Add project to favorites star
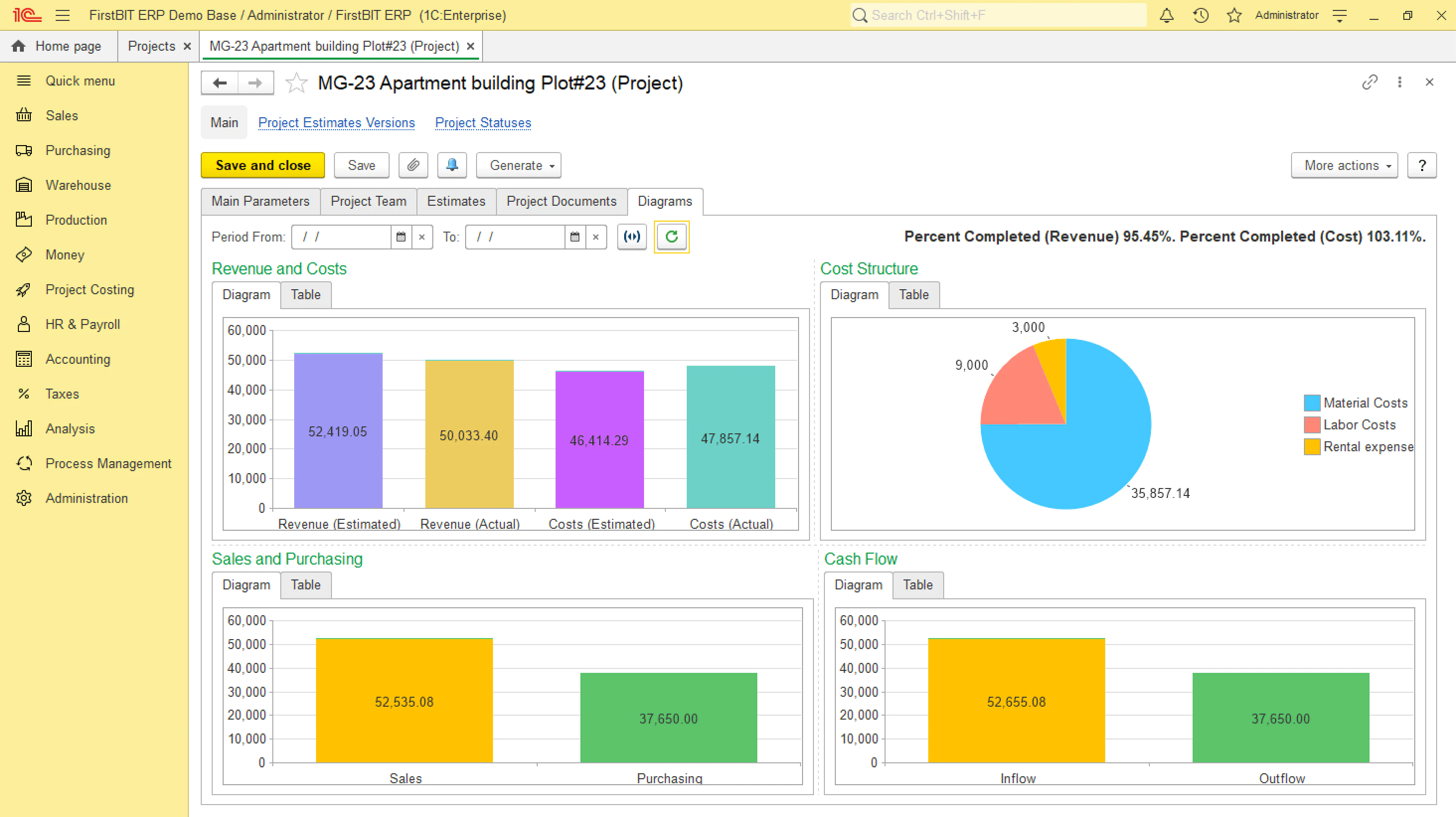 point(296,83)
